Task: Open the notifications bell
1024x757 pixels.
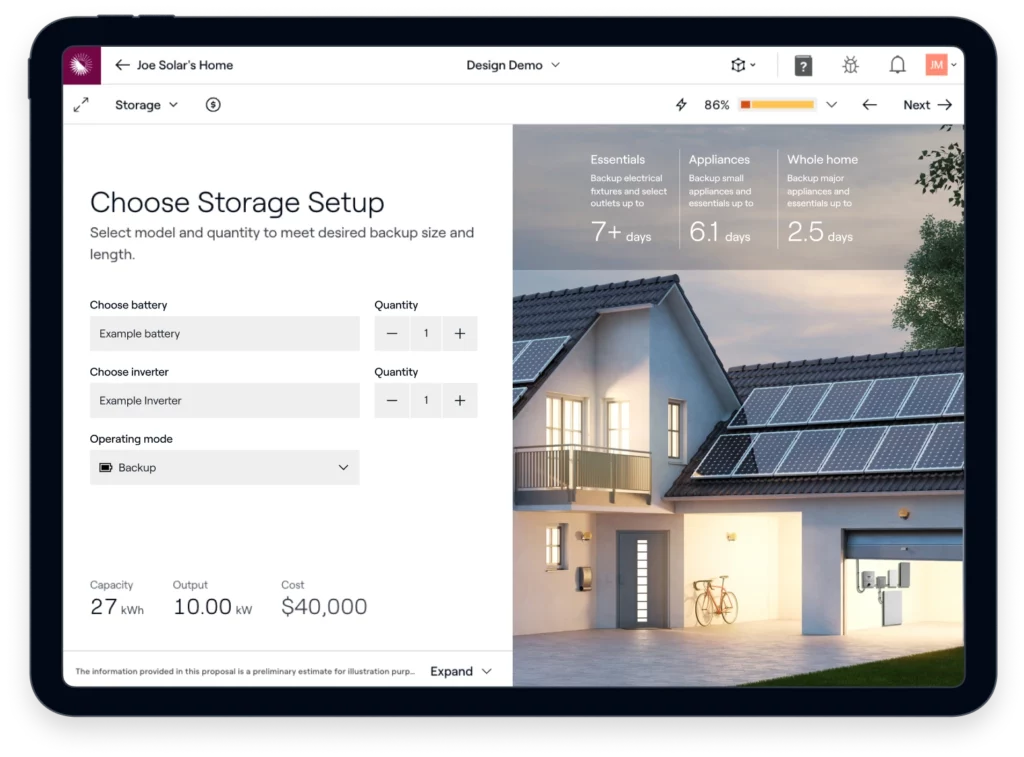Action: pyautogui.click(x=897, y=65)
